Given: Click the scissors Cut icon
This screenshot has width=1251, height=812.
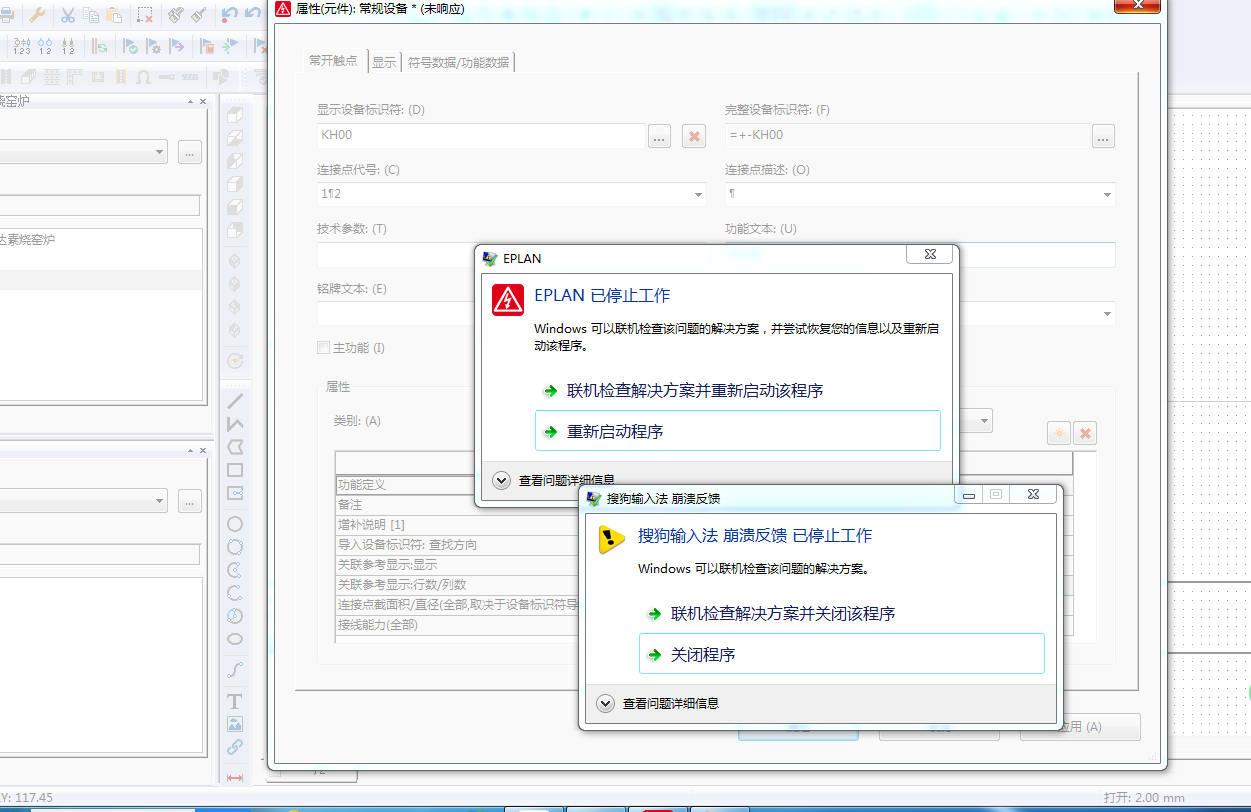Looking at the screenshot, I should (x=68, y=15).
